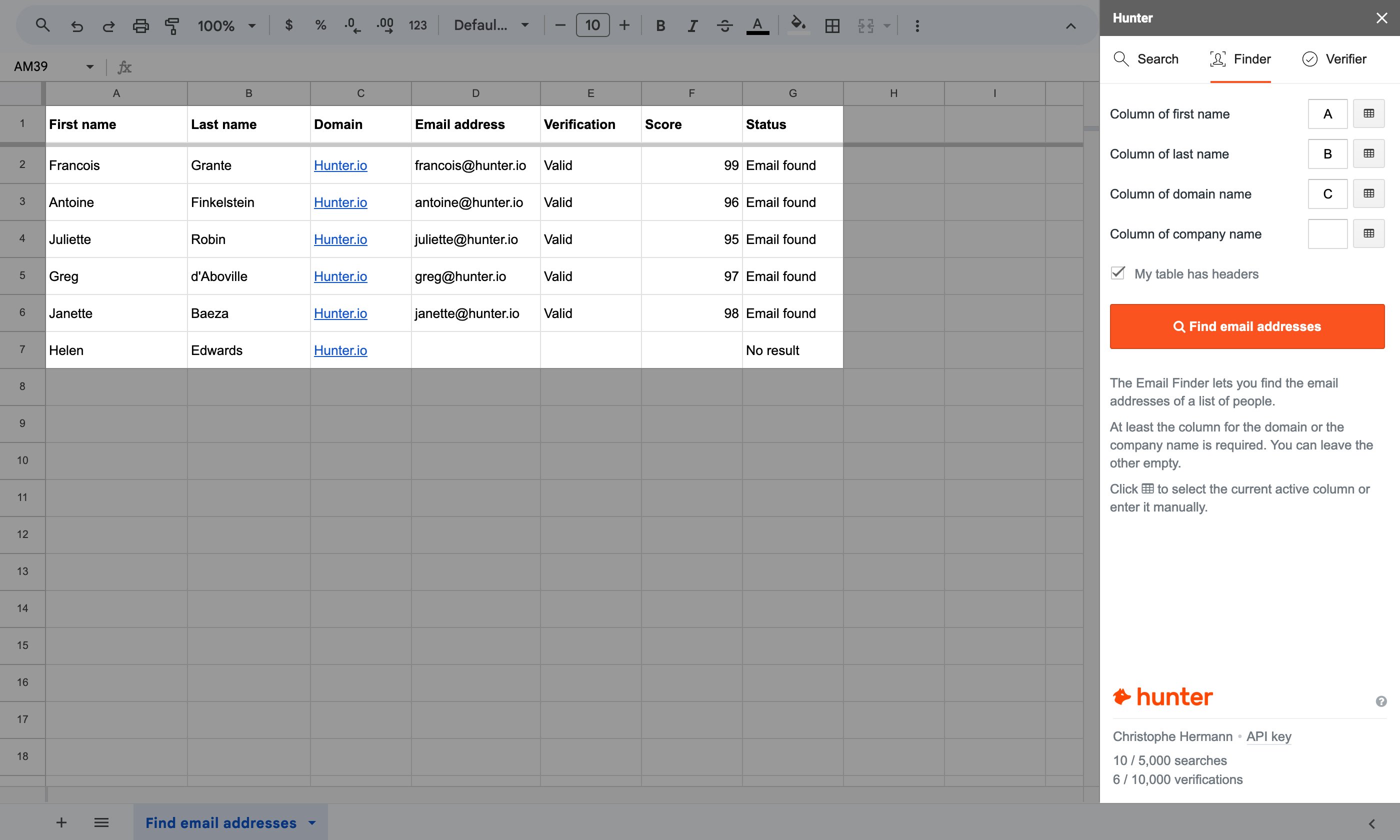The height and width of the screenshot is (840, 1400).
Task: Select active column for company name
Action: [1369, 234]
